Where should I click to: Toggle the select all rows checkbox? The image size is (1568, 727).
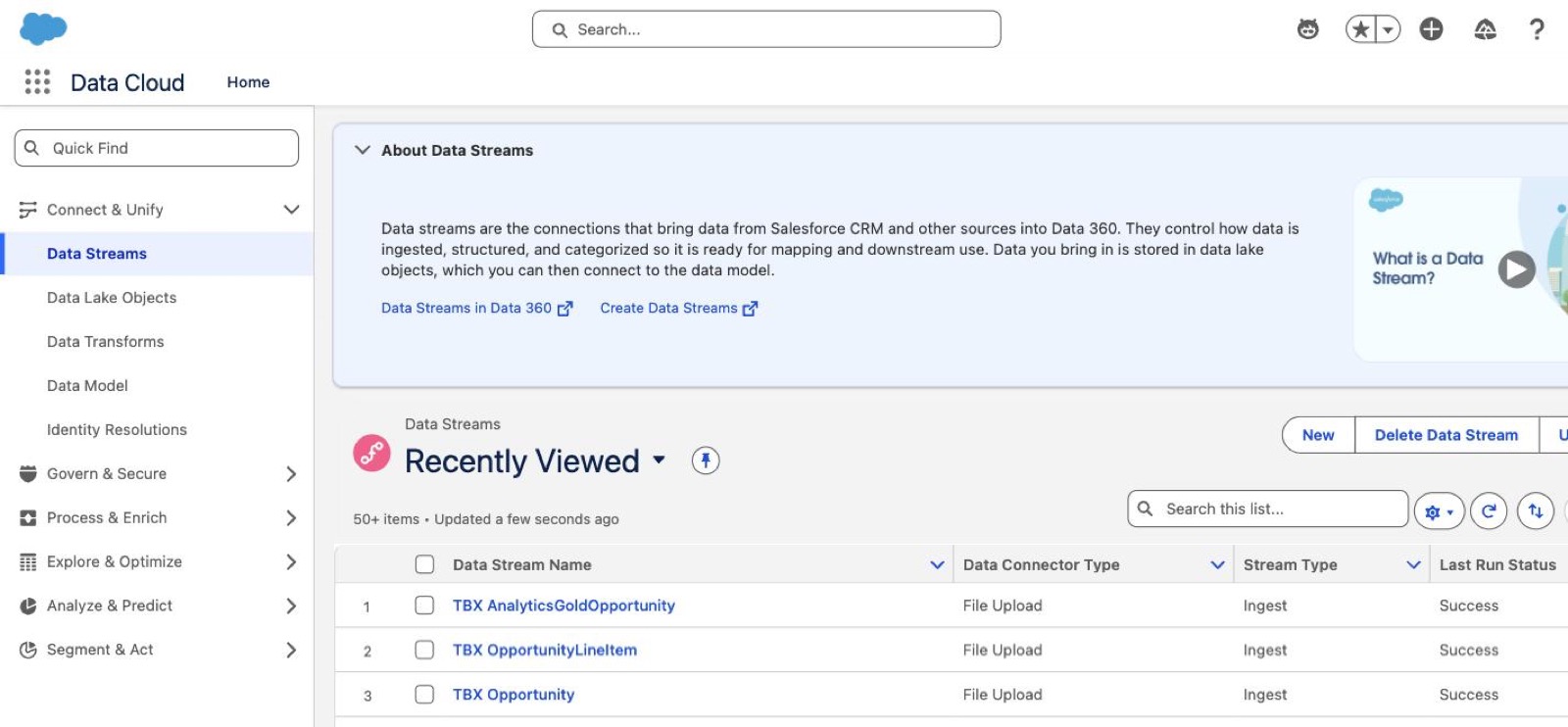pos(424,564)
